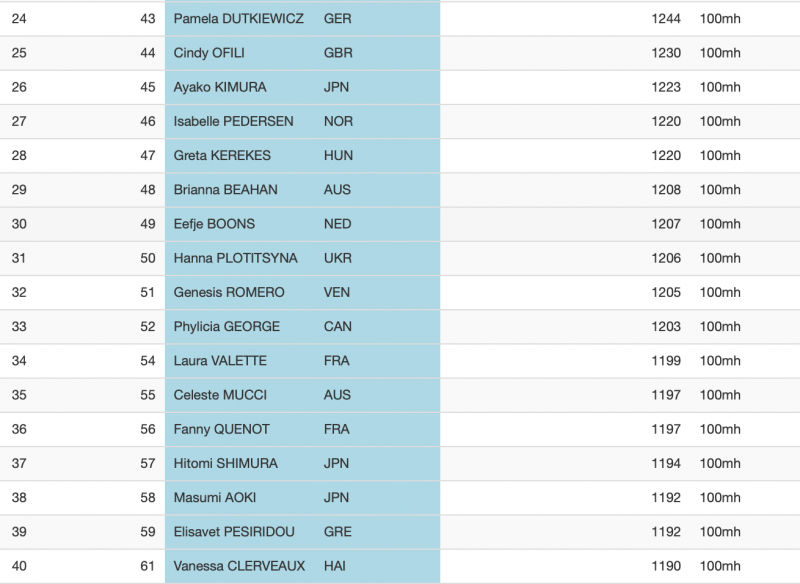Open Ayako KIMURA athlete entry
The height and width of the screenshot is (584, 800).
(219, 87)
